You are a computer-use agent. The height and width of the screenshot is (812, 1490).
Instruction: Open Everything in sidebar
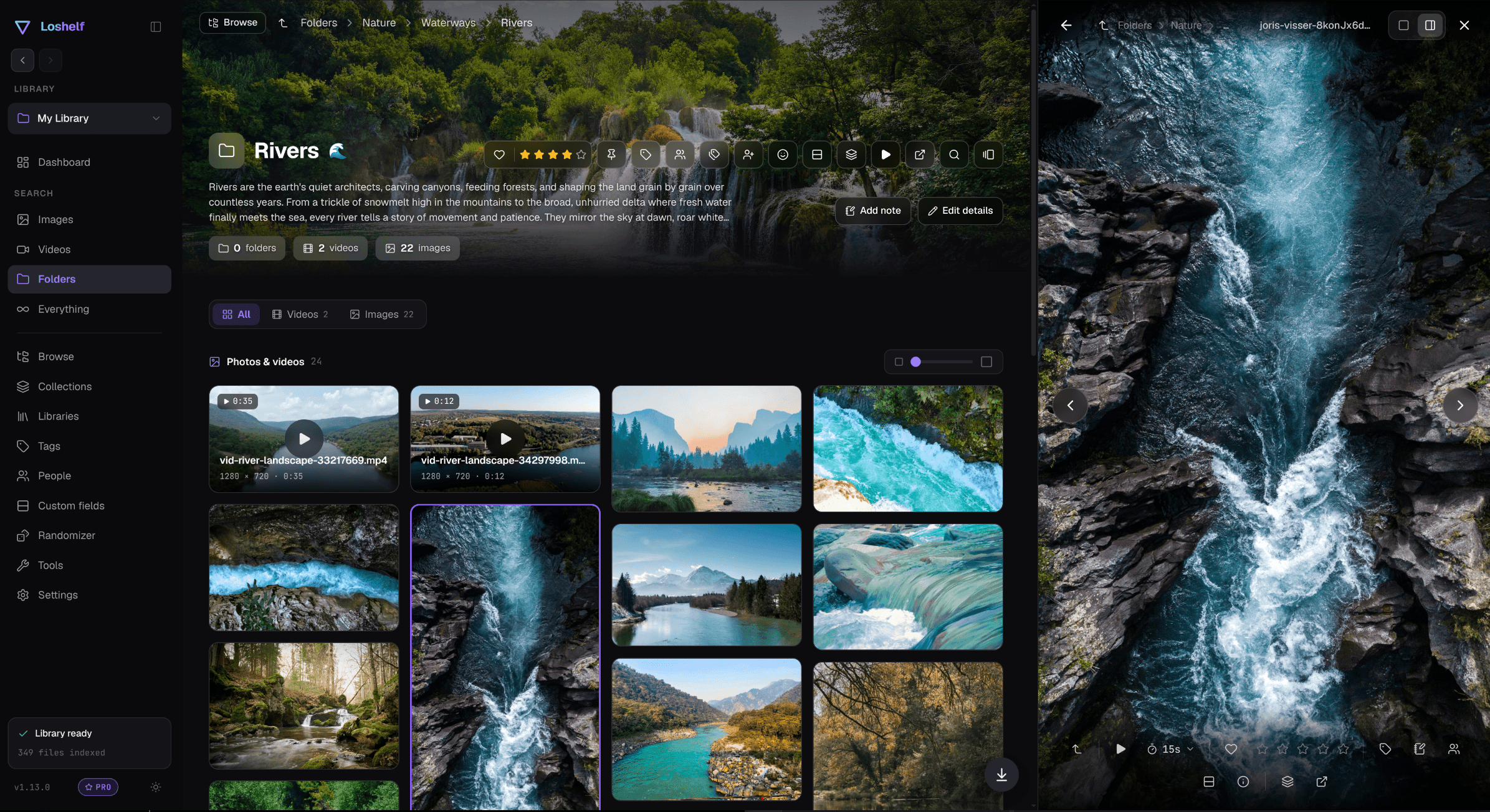click(x=90, y=309)
